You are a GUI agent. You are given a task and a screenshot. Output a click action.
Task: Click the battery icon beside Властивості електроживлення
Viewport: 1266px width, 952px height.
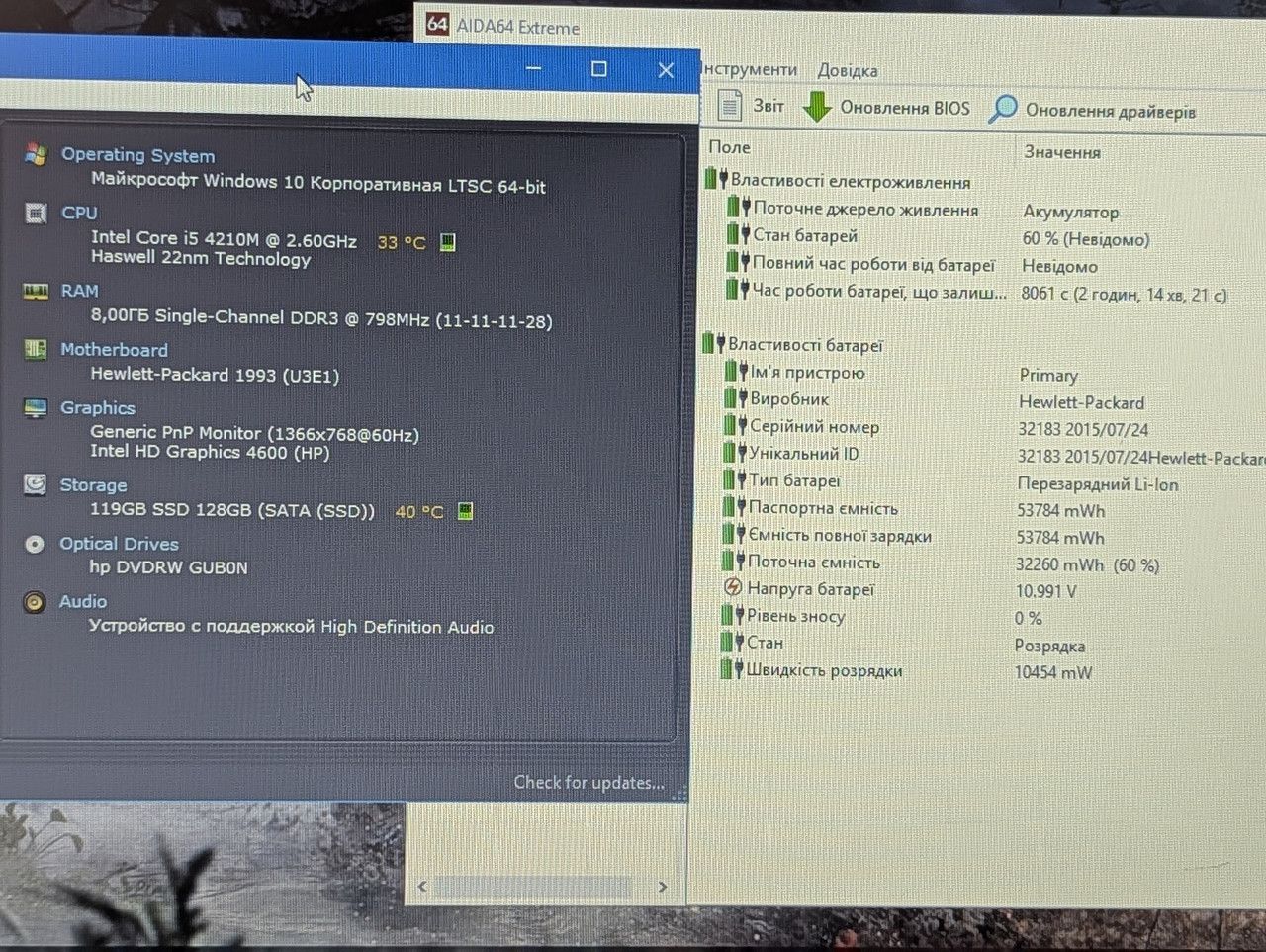tap(716, 180)
